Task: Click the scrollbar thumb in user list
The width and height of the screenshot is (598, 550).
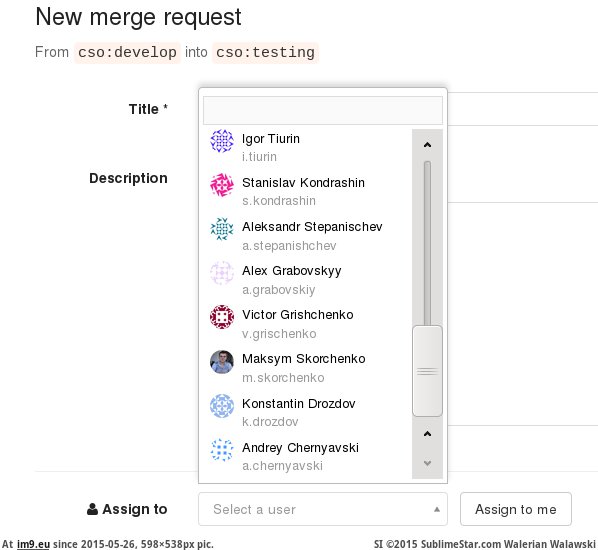Action: (427, 371)
